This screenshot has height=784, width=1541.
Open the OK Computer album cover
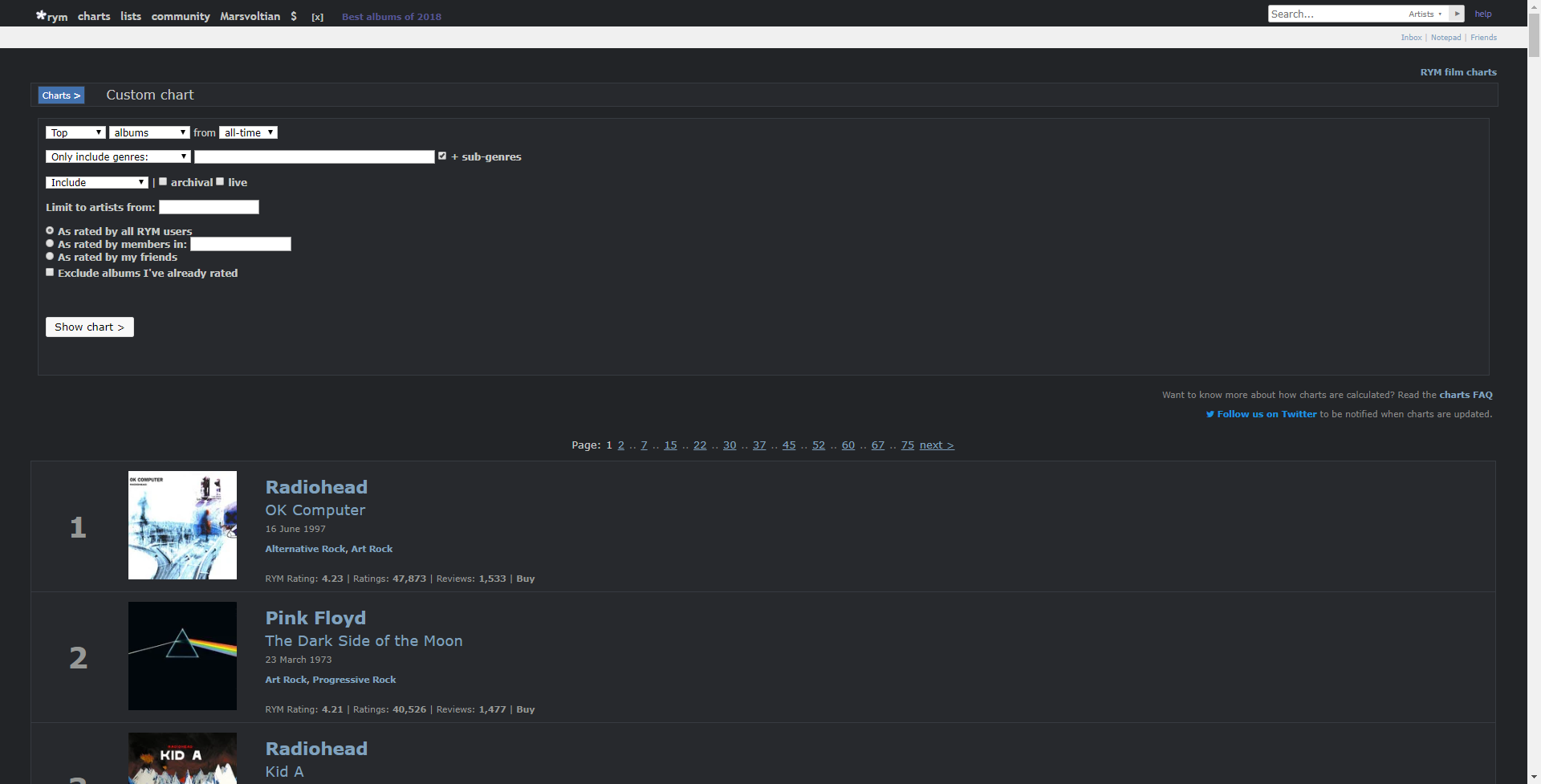pos(182,525)
